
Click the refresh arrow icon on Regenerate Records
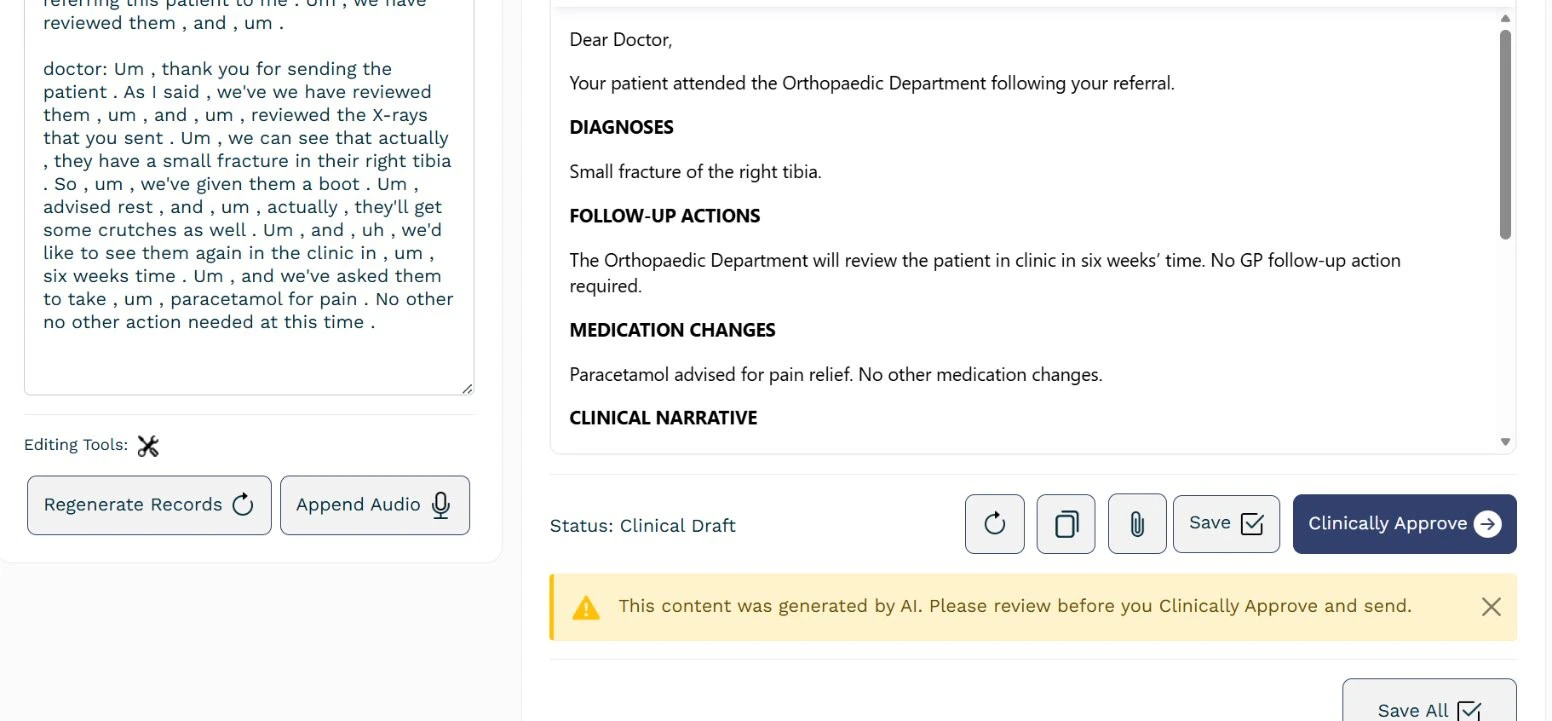click(242, 505)
